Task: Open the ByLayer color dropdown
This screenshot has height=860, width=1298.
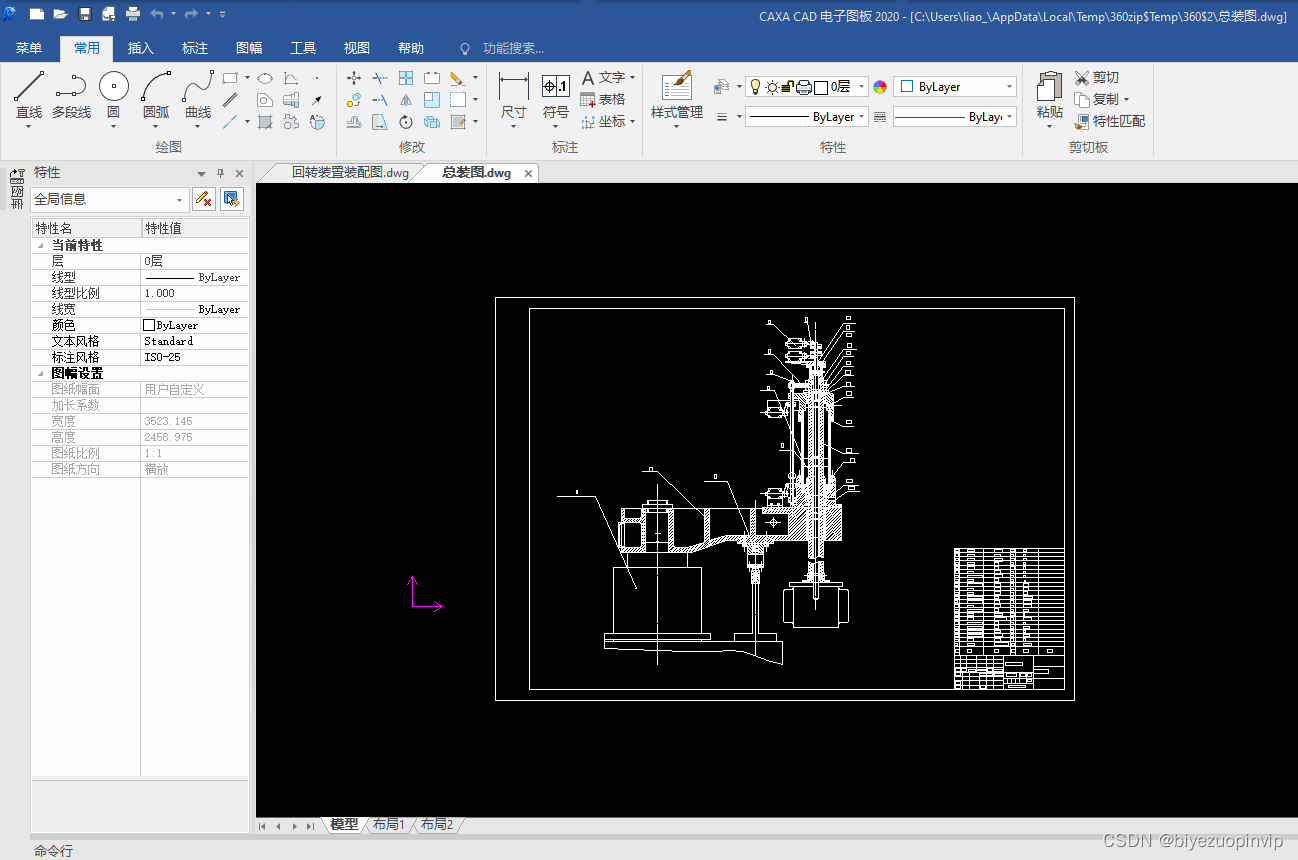Action: (x=955, y=87)
